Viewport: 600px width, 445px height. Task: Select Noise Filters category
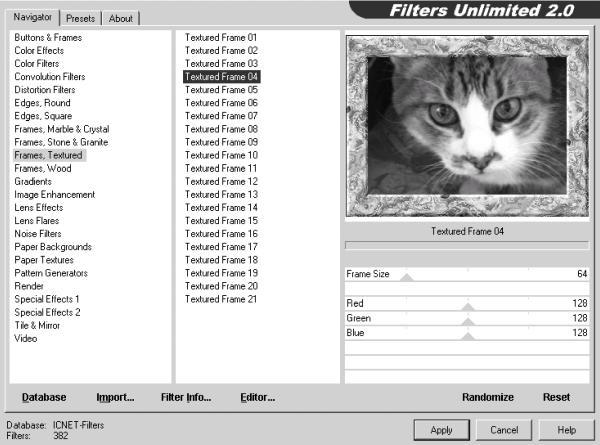click(x=38, y=234)
